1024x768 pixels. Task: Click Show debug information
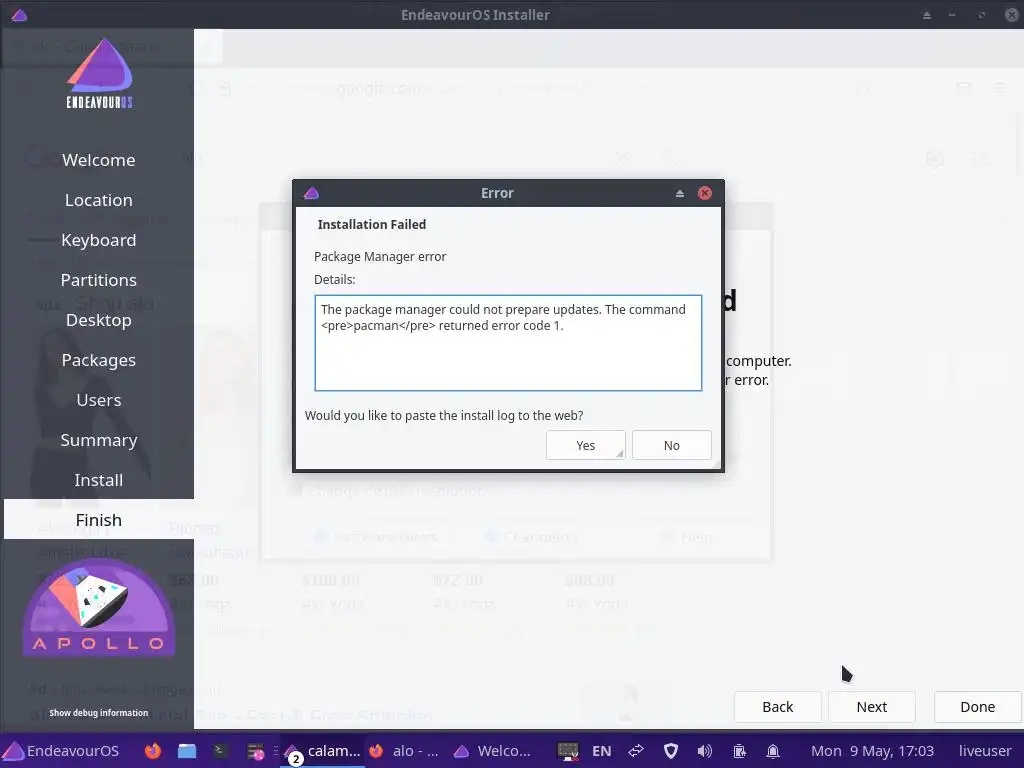coord(99,712)
